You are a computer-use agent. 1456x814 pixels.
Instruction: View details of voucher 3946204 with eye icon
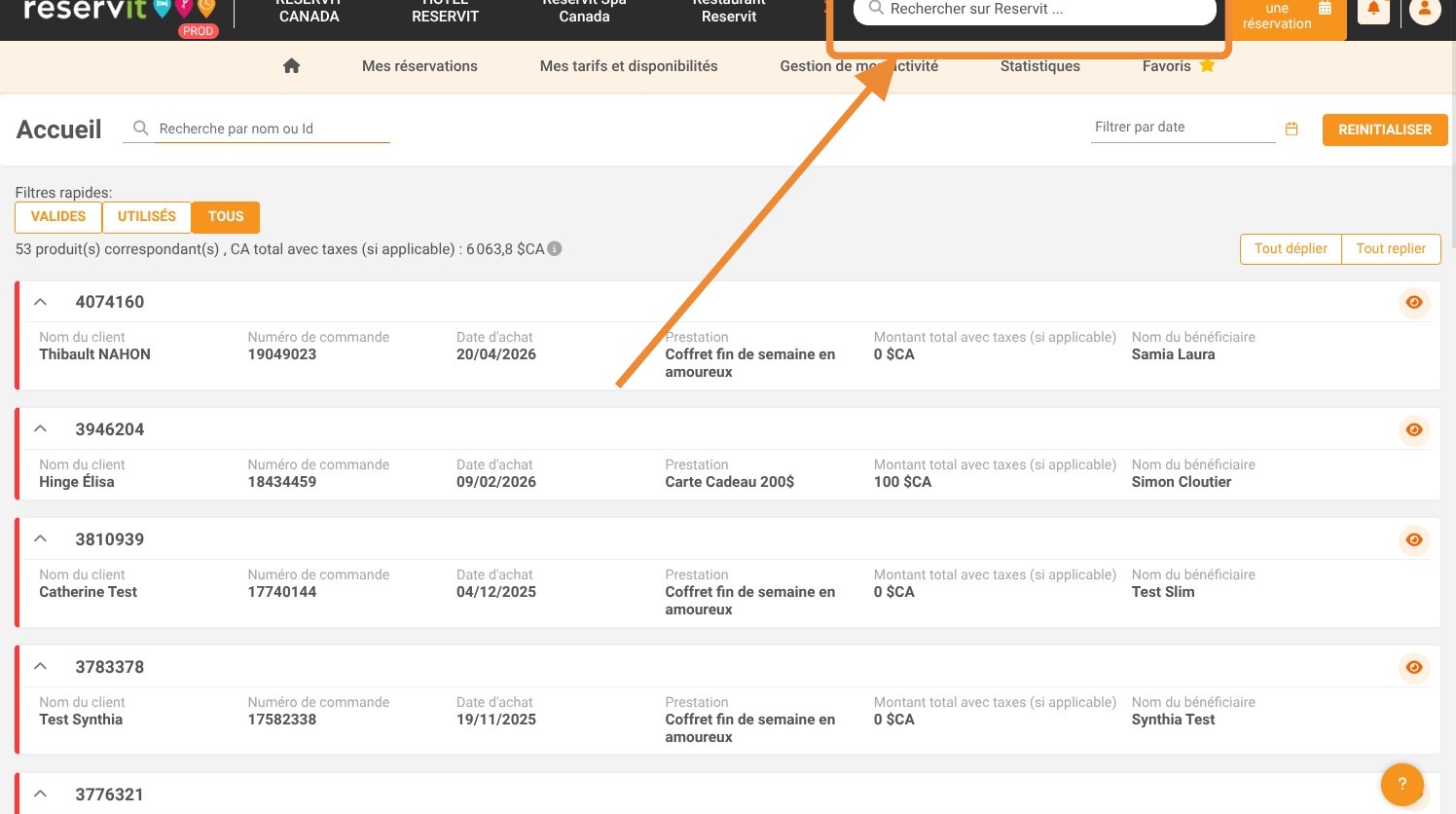1414,430
